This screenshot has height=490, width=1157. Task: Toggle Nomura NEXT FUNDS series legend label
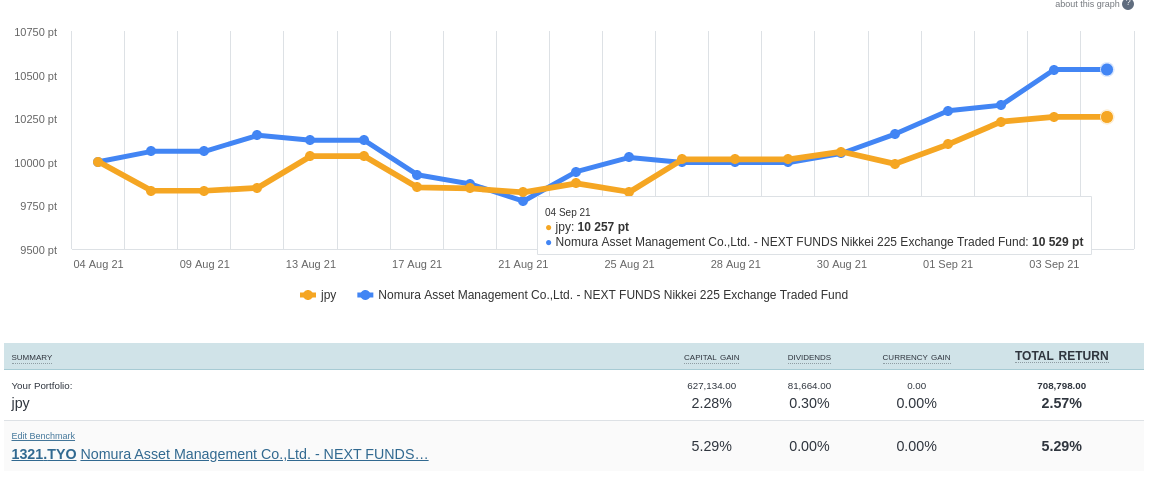pyautogui.click(x=612, y=295)
